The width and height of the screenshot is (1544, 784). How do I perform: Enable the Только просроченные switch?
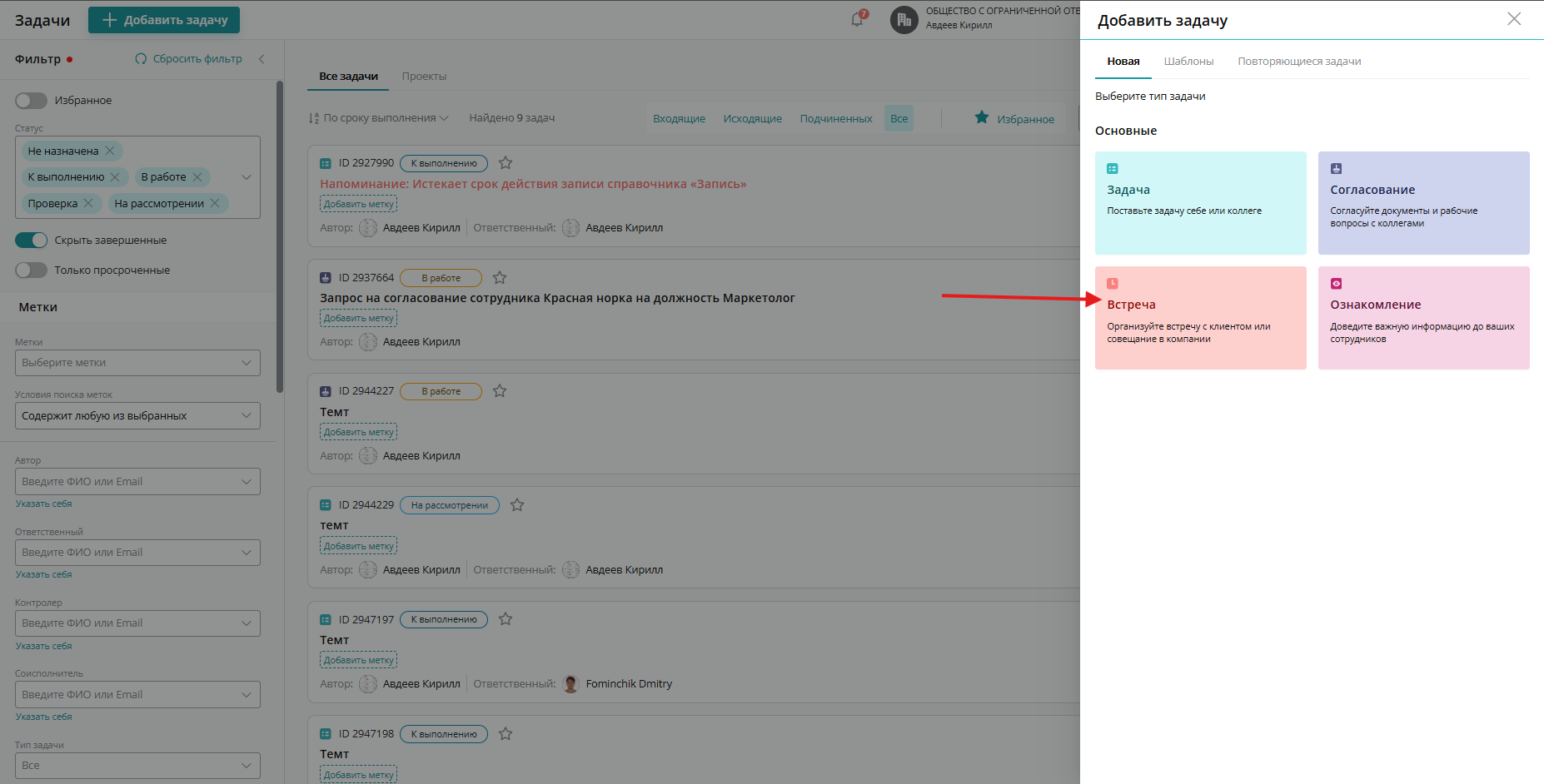32,270
